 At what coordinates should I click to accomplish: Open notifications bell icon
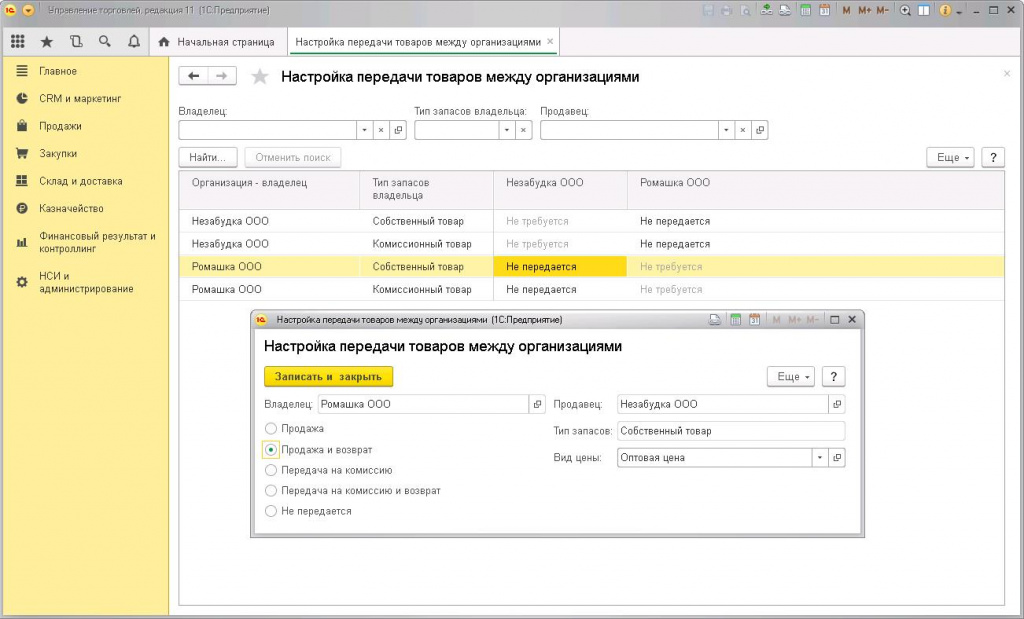134,41
